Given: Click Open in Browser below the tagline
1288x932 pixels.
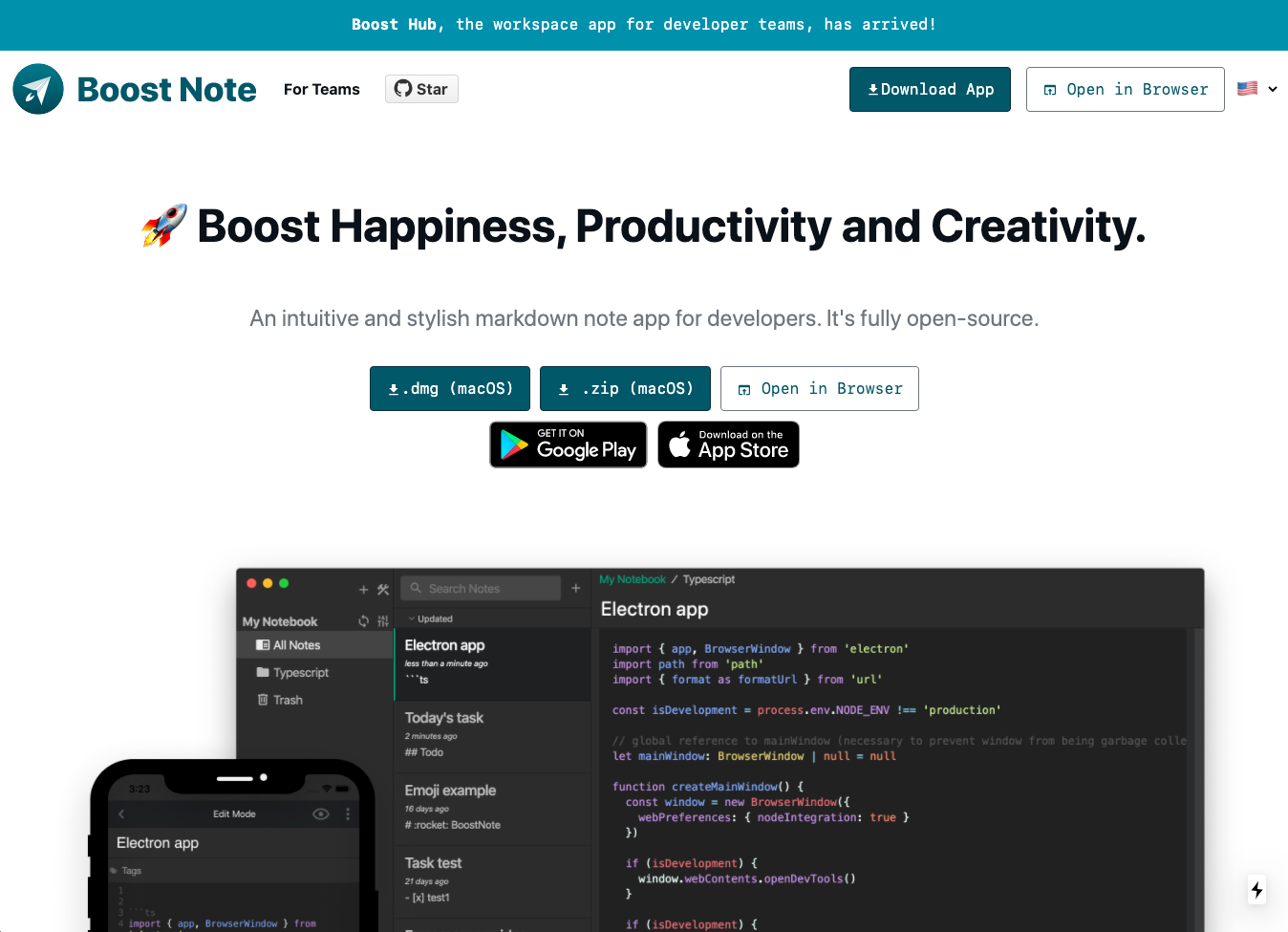Looking at the screenshot, I should tap(820, 388).
